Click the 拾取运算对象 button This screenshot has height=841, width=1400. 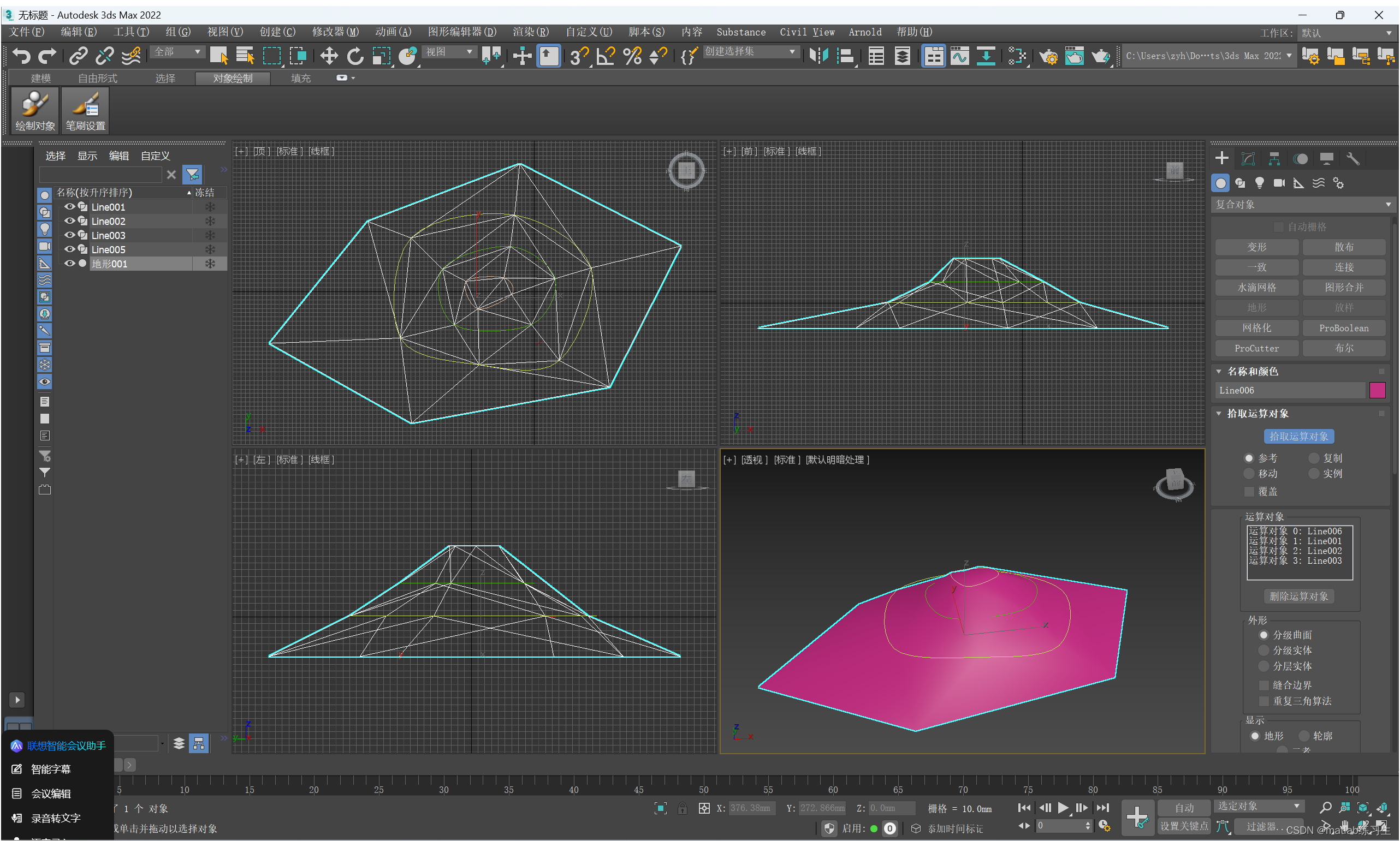coord(1298,437)
